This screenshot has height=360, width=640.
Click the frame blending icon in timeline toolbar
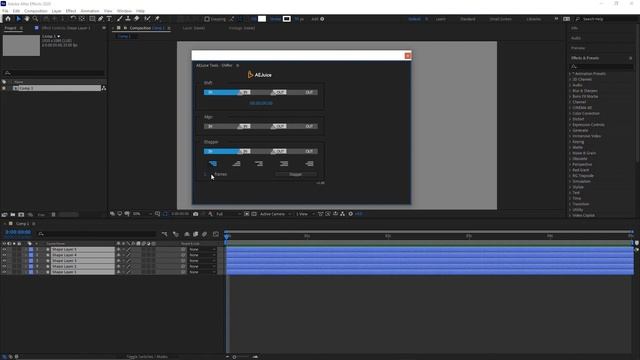click(196, 234)
